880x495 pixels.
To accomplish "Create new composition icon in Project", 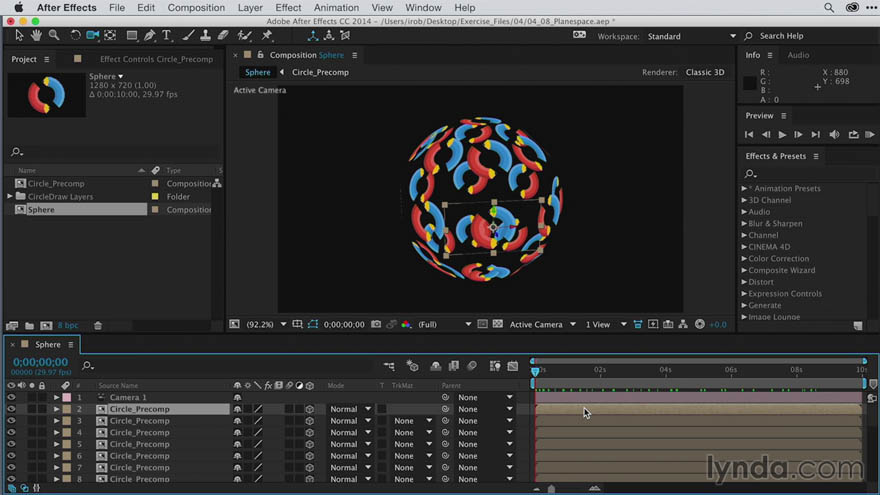I will click(x=46, y=326).
